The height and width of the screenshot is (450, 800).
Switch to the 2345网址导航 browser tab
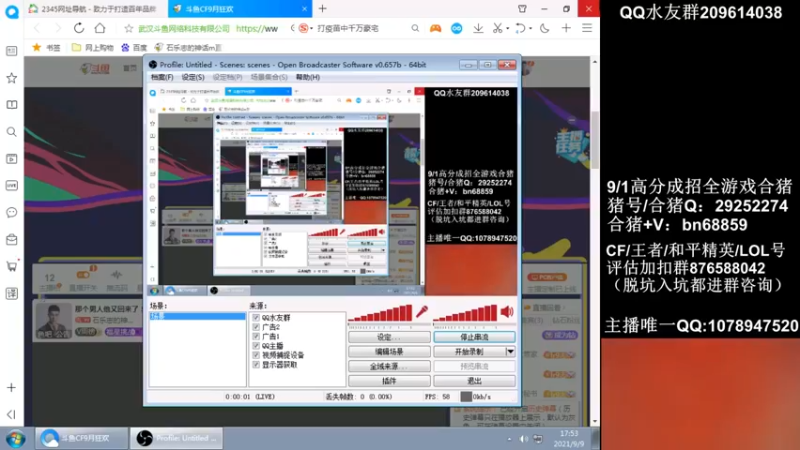[95, 9]
